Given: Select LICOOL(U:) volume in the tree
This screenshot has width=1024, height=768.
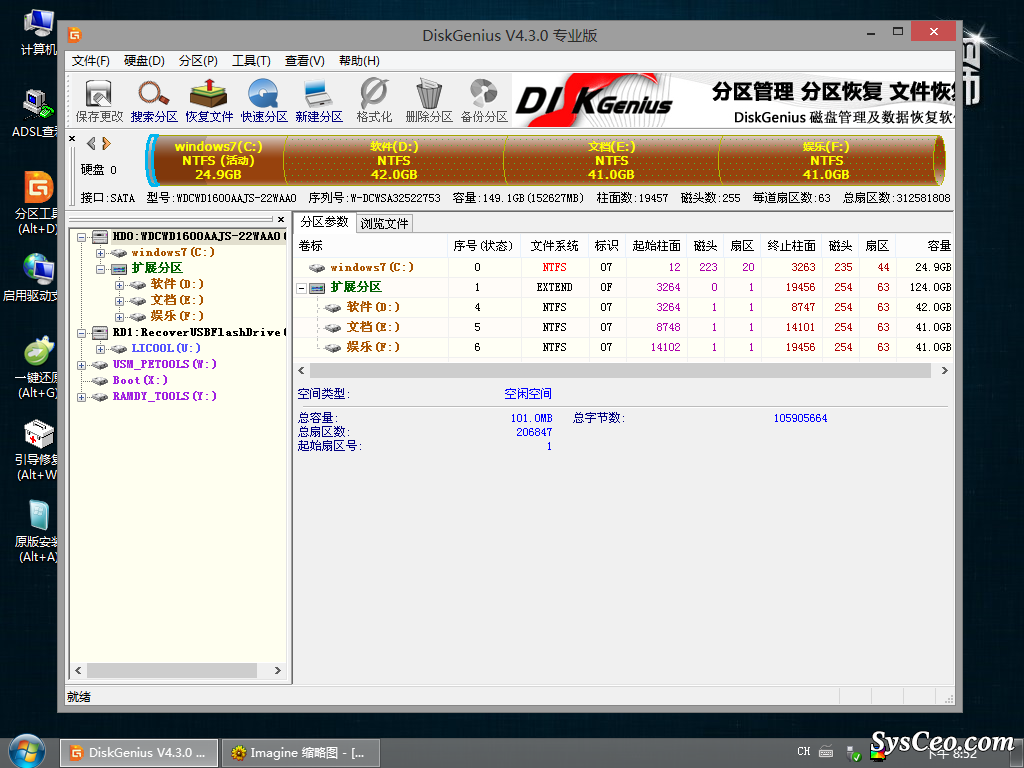Looking at the screenshot, I should click(166, 348).
